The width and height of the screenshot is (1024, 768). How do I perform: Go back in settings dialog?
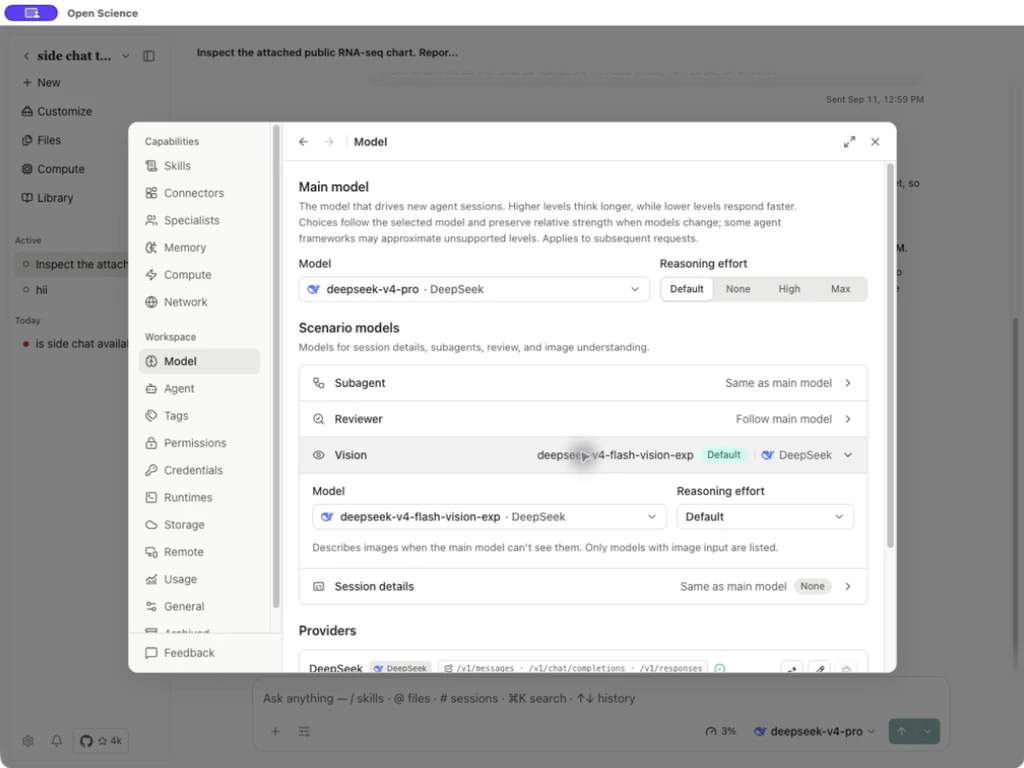(x=303, y=142)
